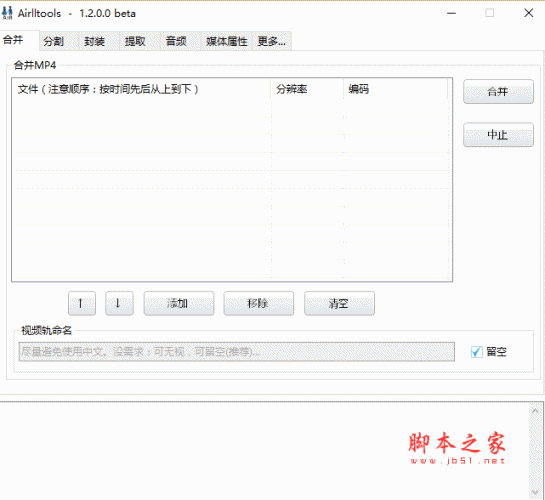Move selected file up with ↑ button
This screenshot has width=545, height=500.
(x=82, y=303)
